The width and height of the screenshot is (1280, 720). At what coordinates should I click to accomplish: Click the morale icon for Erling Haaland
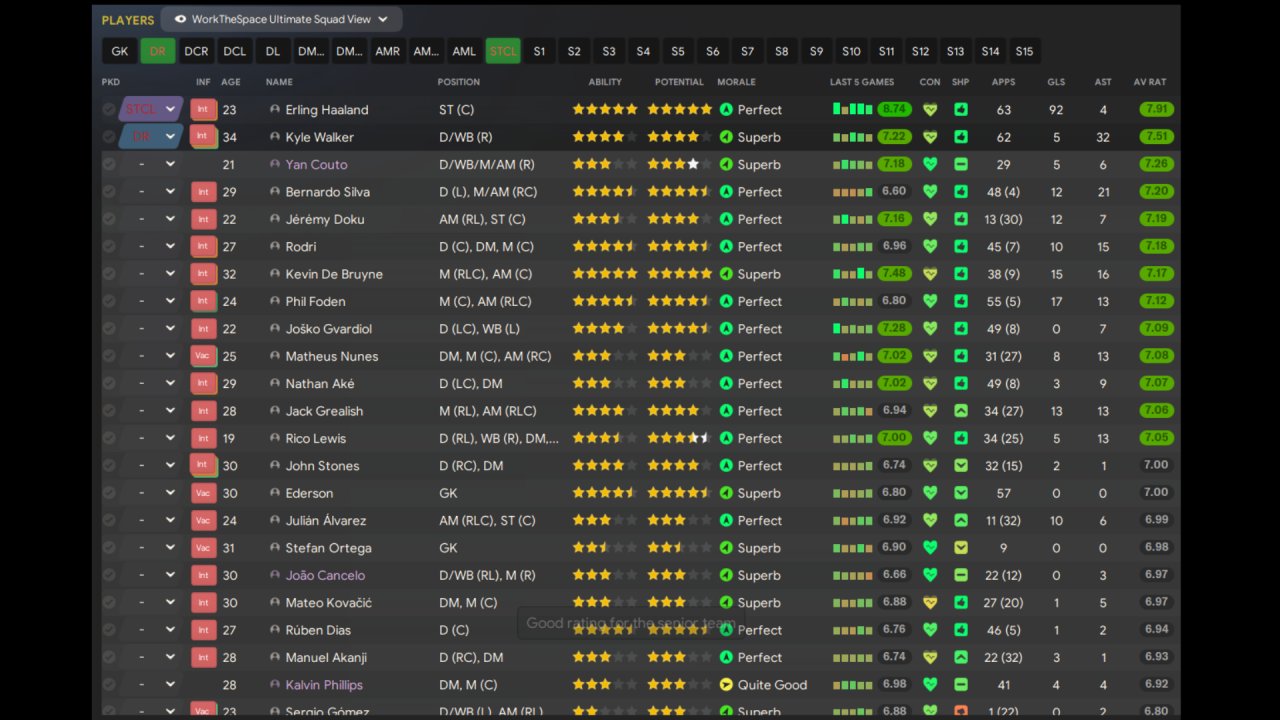pyautogui.click(x=727, y=109)
